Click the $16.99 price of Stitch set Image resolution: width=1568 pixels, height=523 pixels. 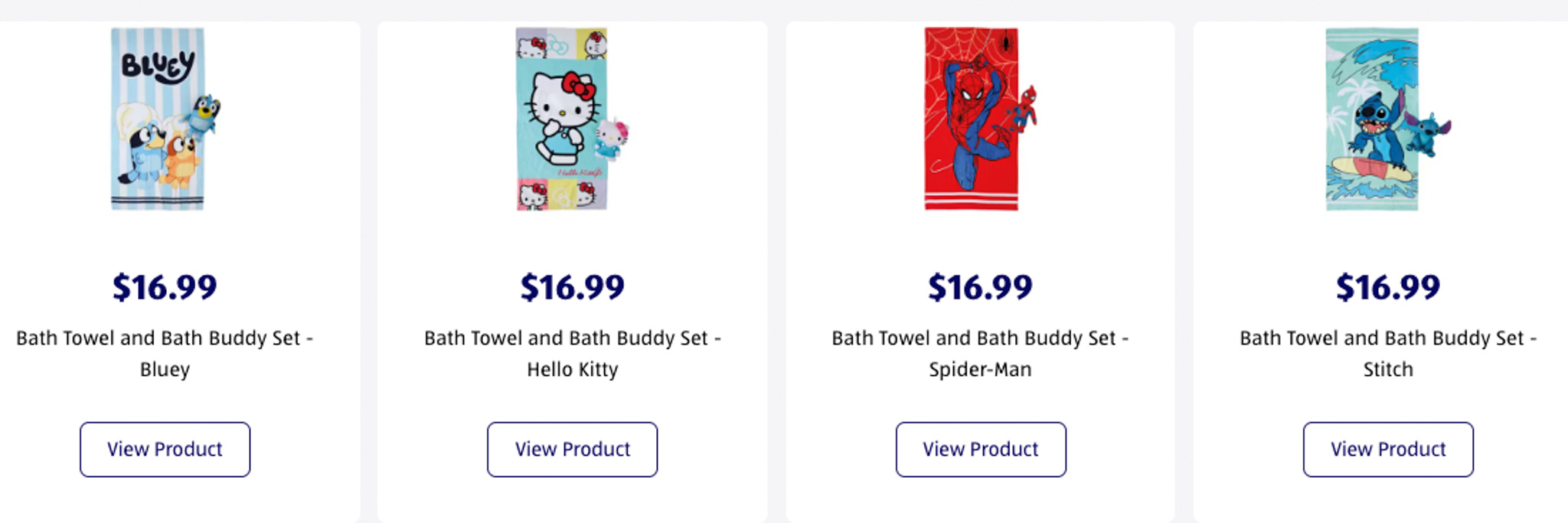pyautogui.click(x=1388, y=287)
